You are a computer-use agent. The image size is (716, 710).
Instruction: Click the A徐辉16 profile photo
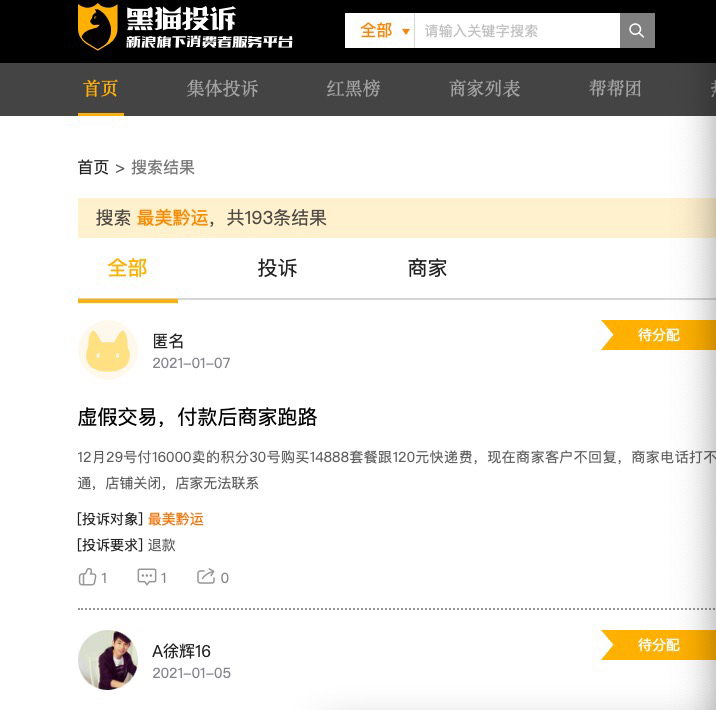[108, 660]
